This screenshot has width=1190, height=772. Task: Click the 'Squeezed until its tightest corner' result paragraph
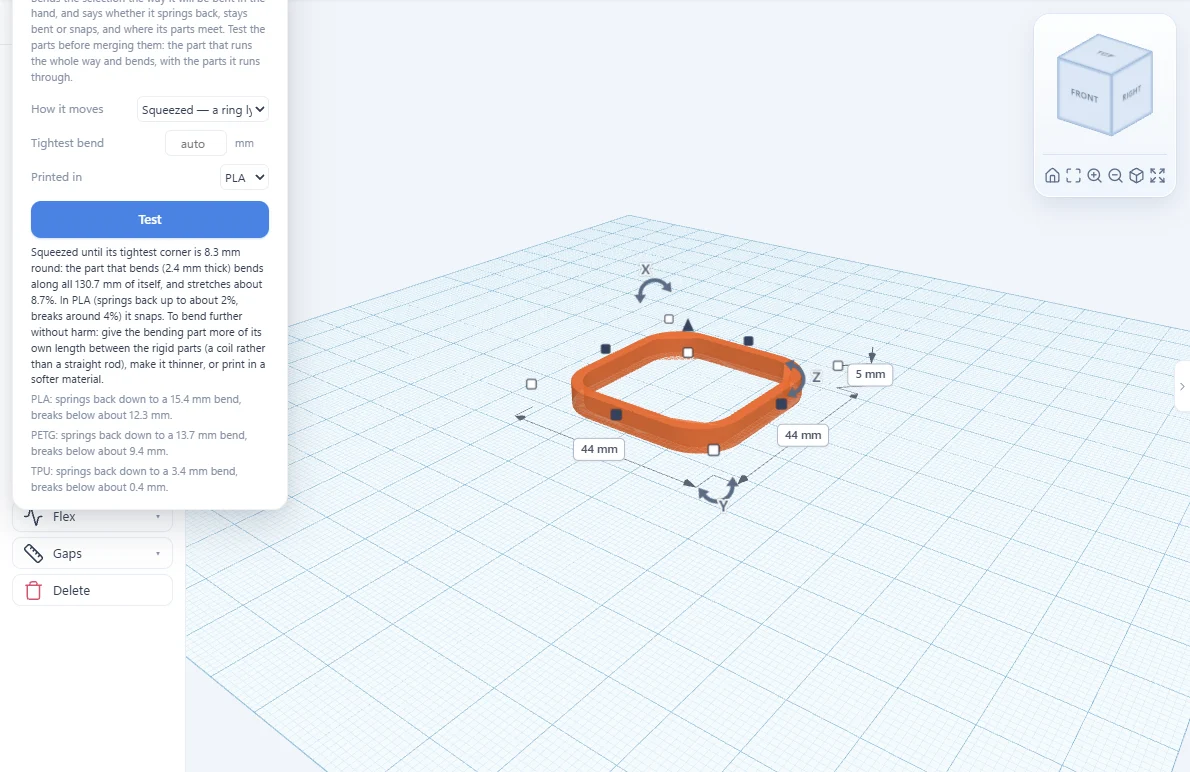(149, 316)
